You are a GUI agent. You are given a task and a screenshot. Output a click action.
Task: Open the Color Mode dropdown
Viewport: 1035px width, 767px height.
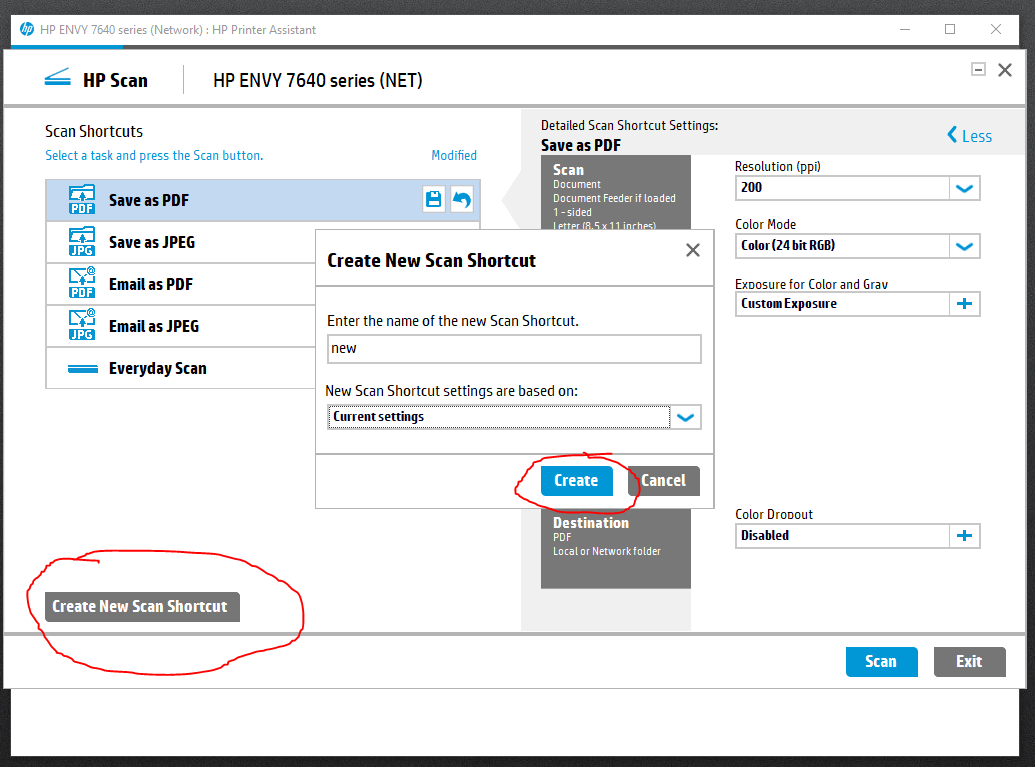tap(964, 246)
